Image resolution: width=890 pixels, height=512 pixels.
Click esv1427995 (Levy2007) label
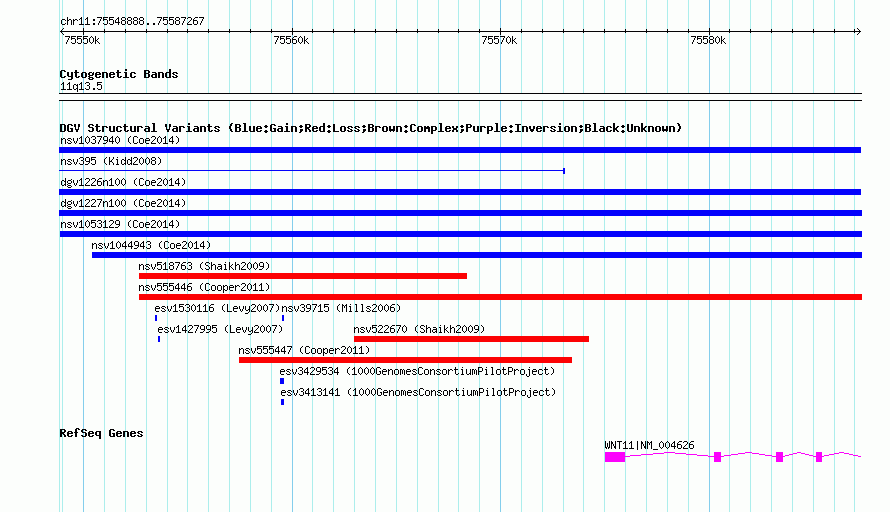coord(220,329)
